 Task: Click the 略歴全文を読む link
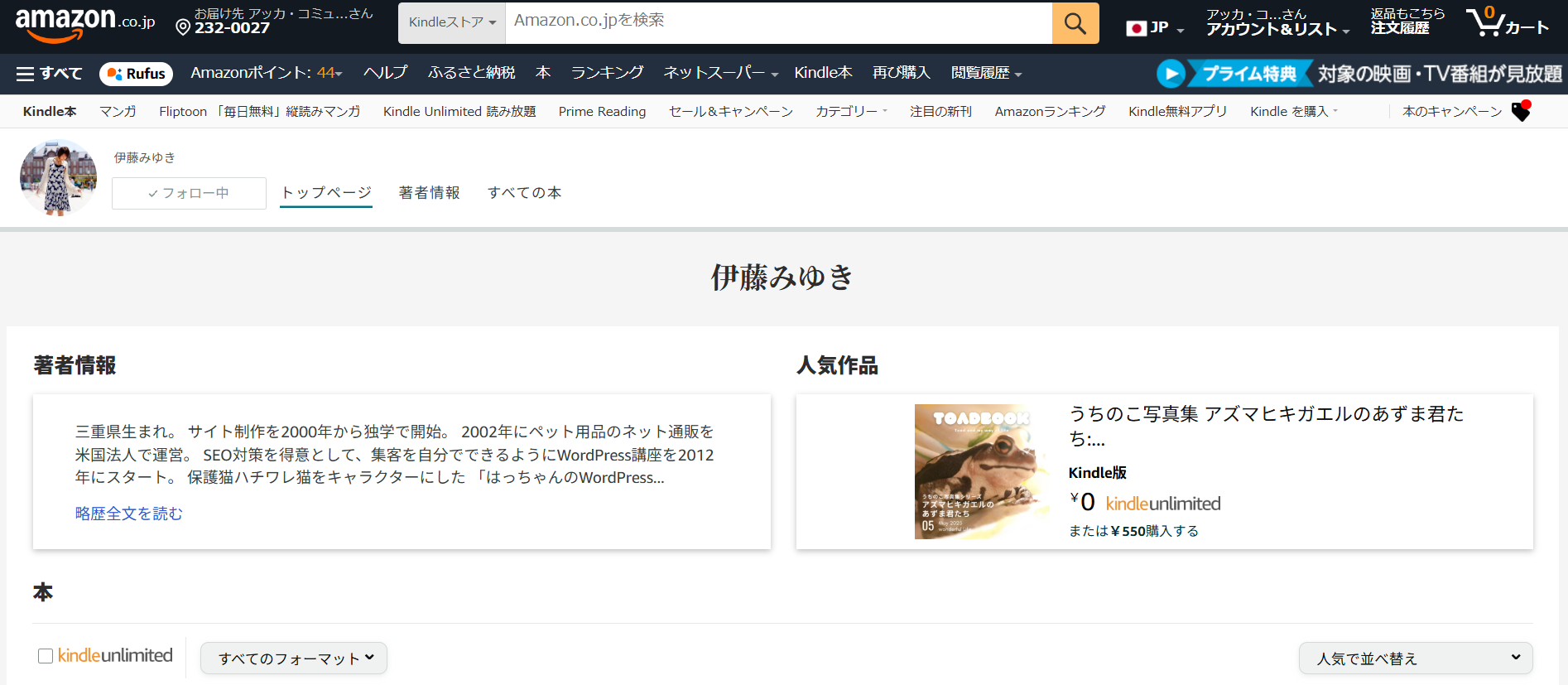coord(128,514)
